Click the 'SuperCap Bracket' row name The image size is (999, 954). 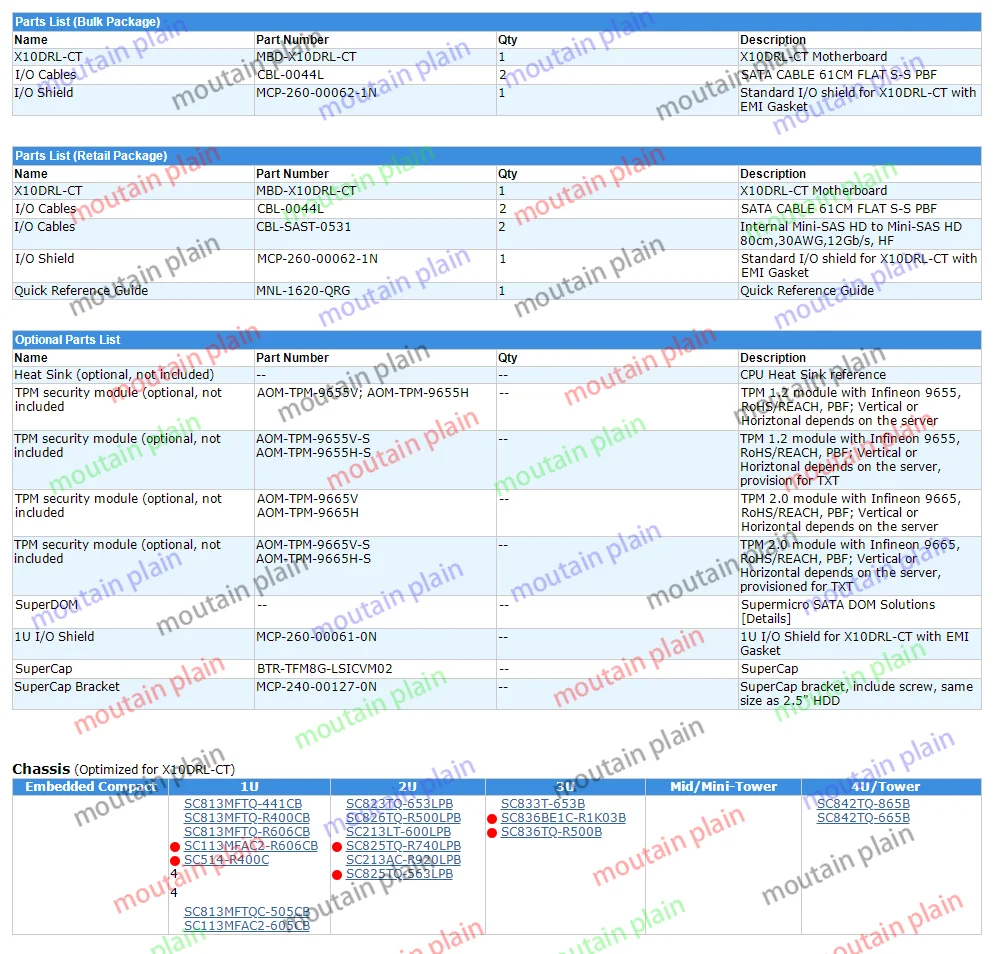(x=67, y=686)
